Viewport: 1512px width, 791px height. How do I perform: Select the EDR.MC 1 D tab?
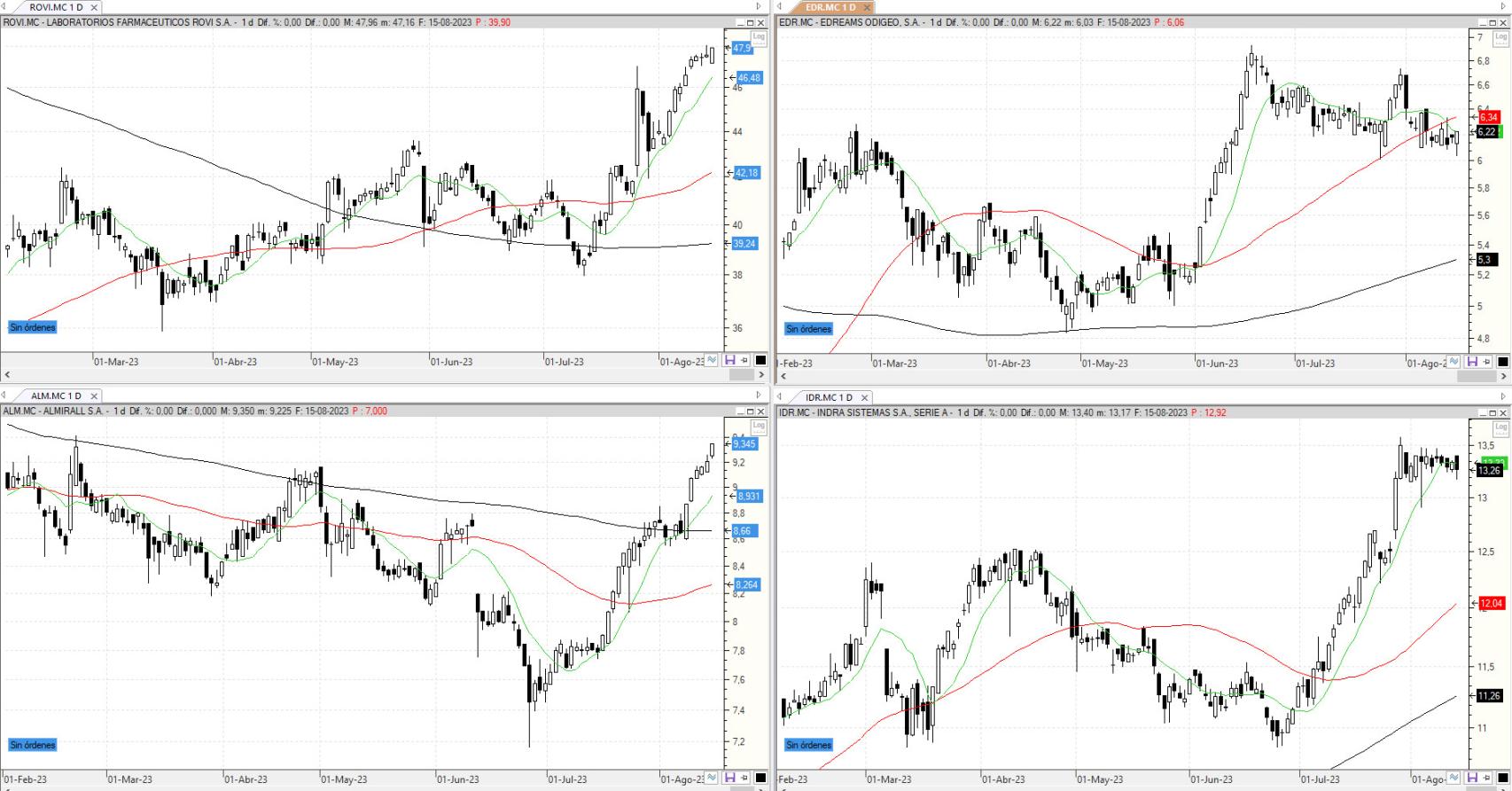[830, 7]
